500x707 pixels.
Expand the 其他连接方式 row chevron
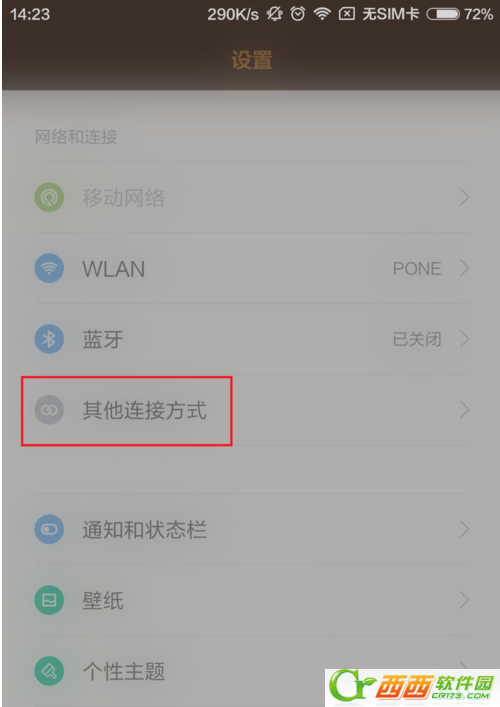tap(464, 410)
